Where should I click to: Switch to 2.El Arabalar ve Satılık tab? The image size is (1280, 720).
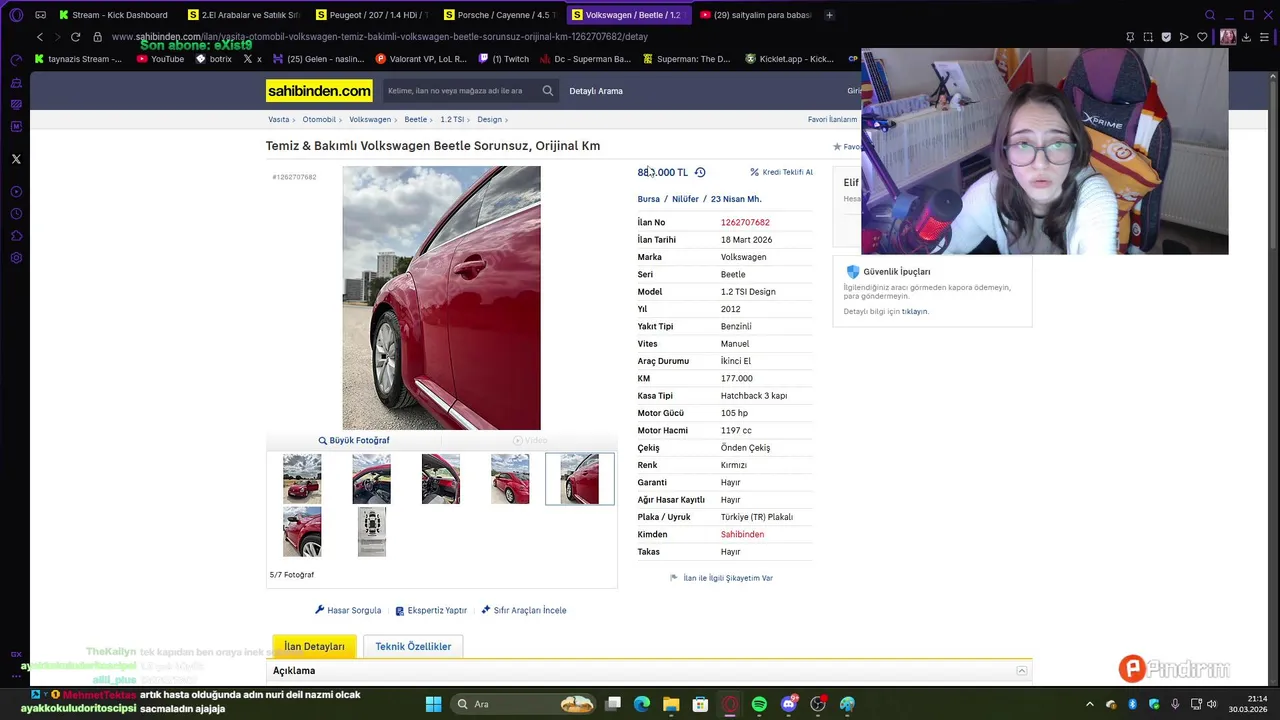pyautogui.click(x=243, y=15)
